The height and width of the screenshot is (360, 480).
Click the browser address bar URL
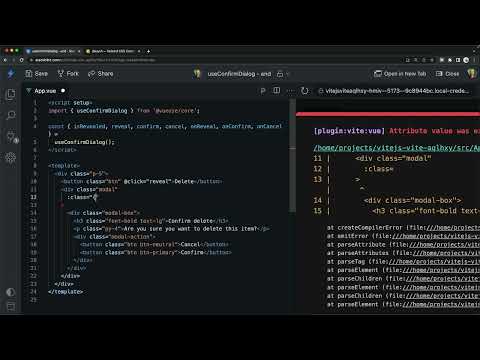pyautogui.click(x=95, y=60)
